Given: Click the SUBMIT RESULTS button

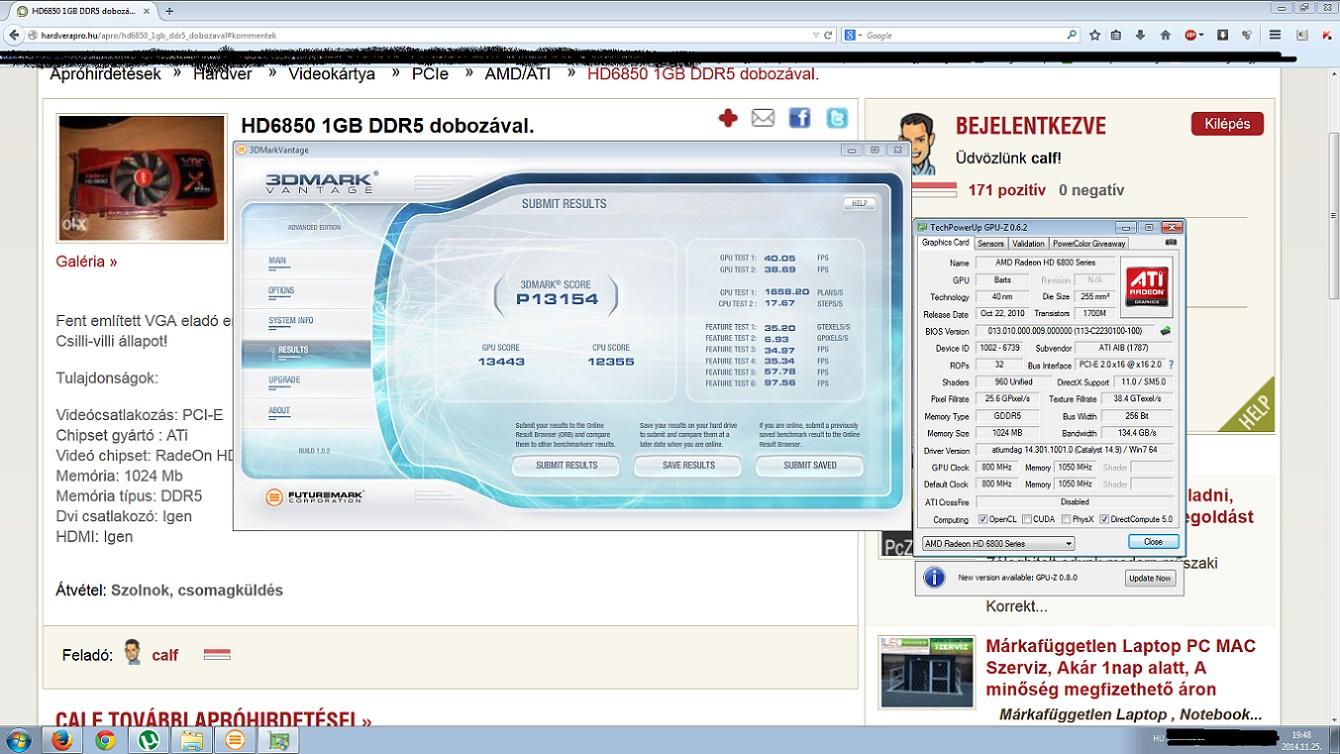Looking at the screenshot, I should 566,465.
